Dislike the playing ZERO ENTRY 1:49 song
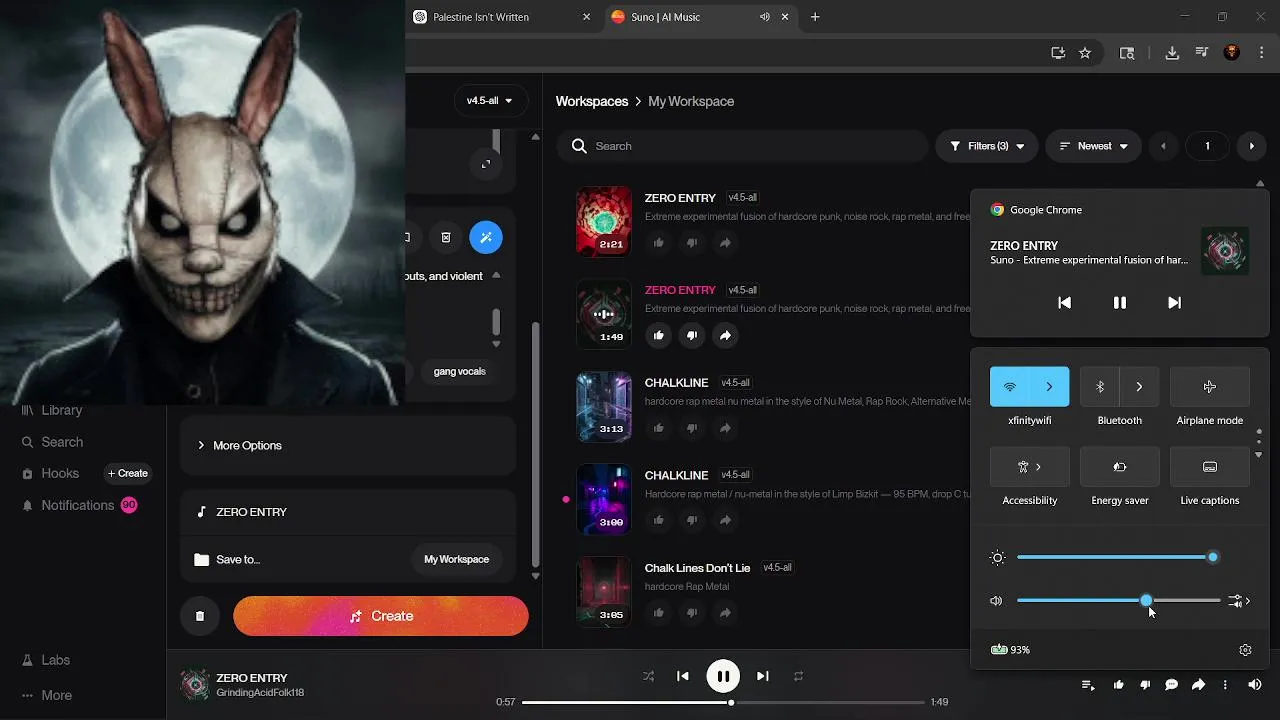The width and height of the screenshot is (1280, 720). [692, 335]
